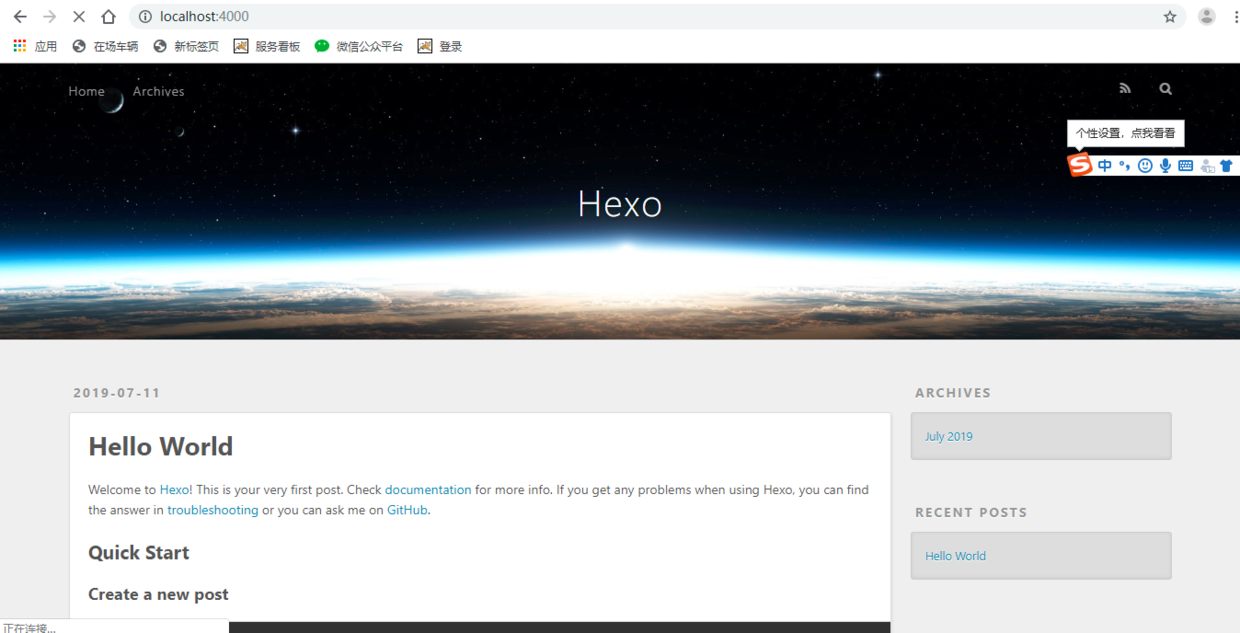Go to Home in the blog nav

(86, 91)
